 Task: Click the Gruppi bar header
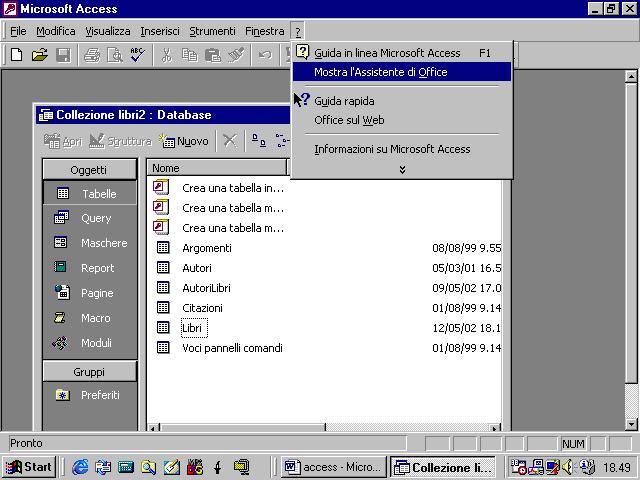[89, 372]
